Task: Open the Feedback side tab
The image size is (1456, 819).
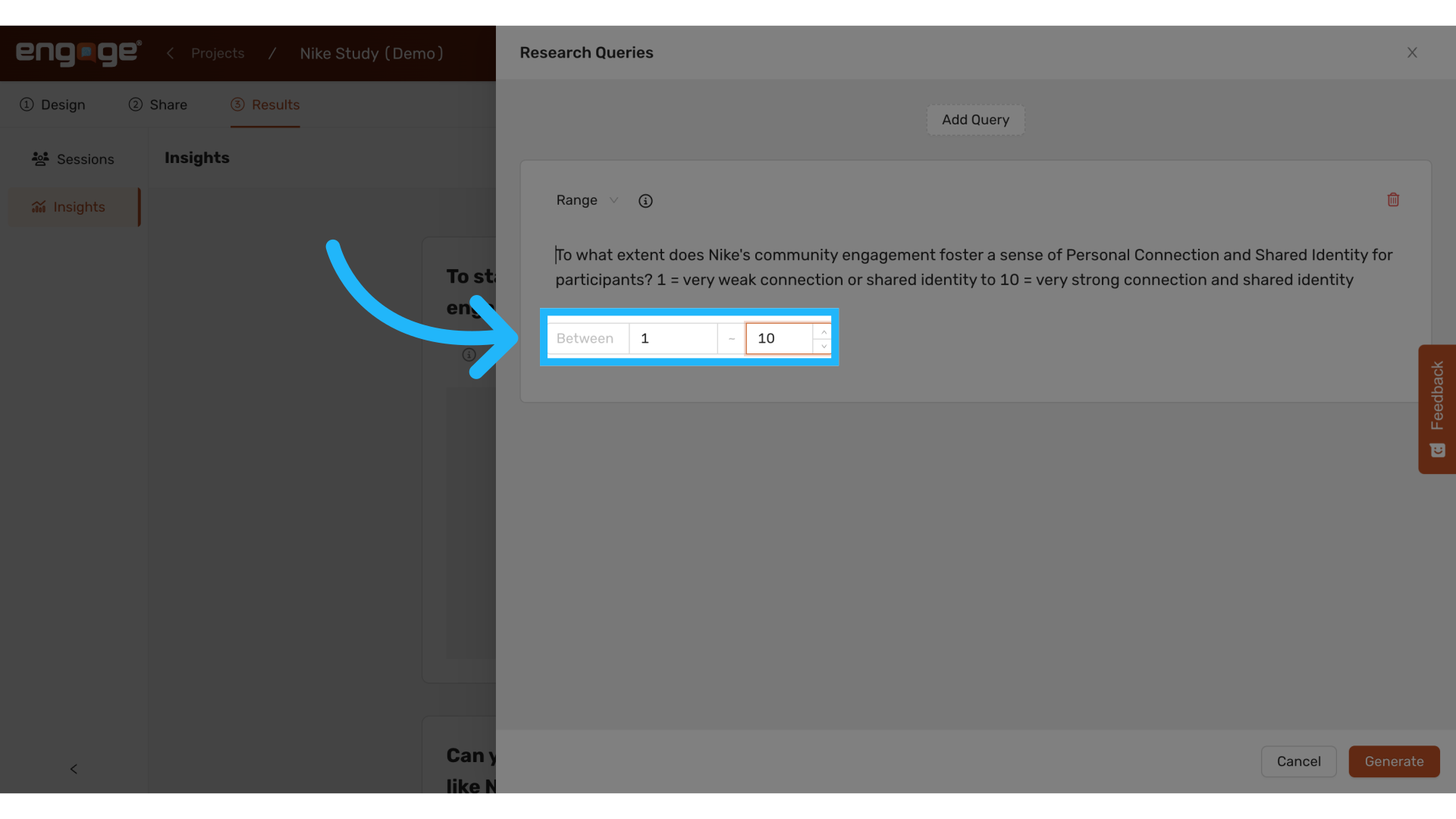Action: [x=1437, y=409]
